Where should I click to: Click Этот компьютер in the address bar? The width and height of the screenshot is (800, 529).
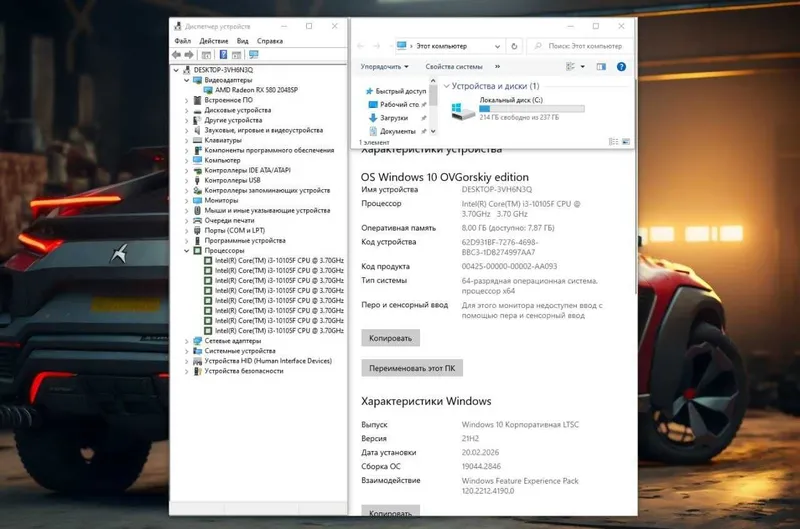(441, 46)
